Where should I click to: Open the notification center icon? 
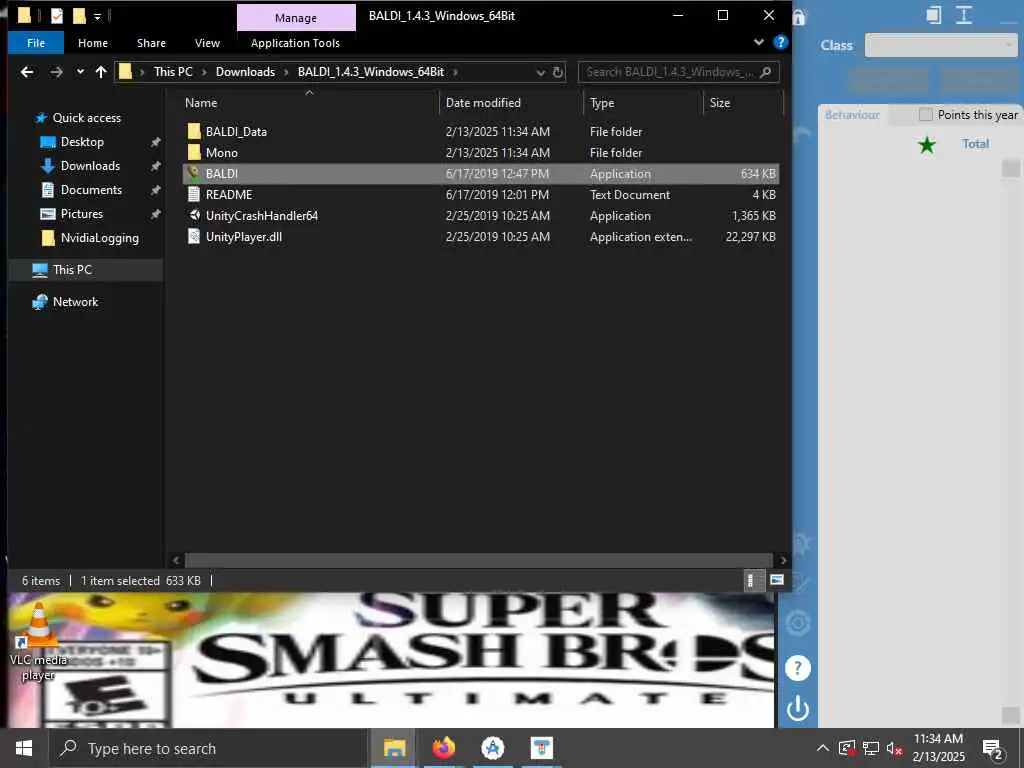pyautogui.click(x=993, y=749)
